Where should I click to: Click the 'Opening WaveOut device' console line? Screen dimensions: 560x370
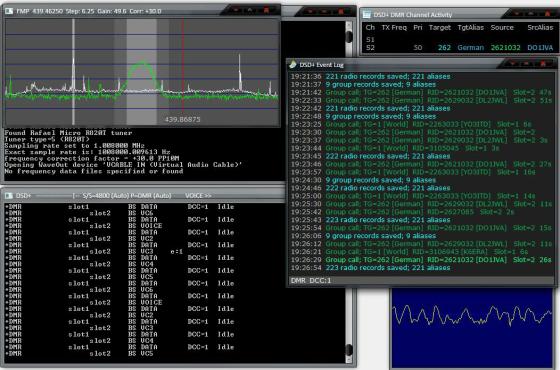123,165
